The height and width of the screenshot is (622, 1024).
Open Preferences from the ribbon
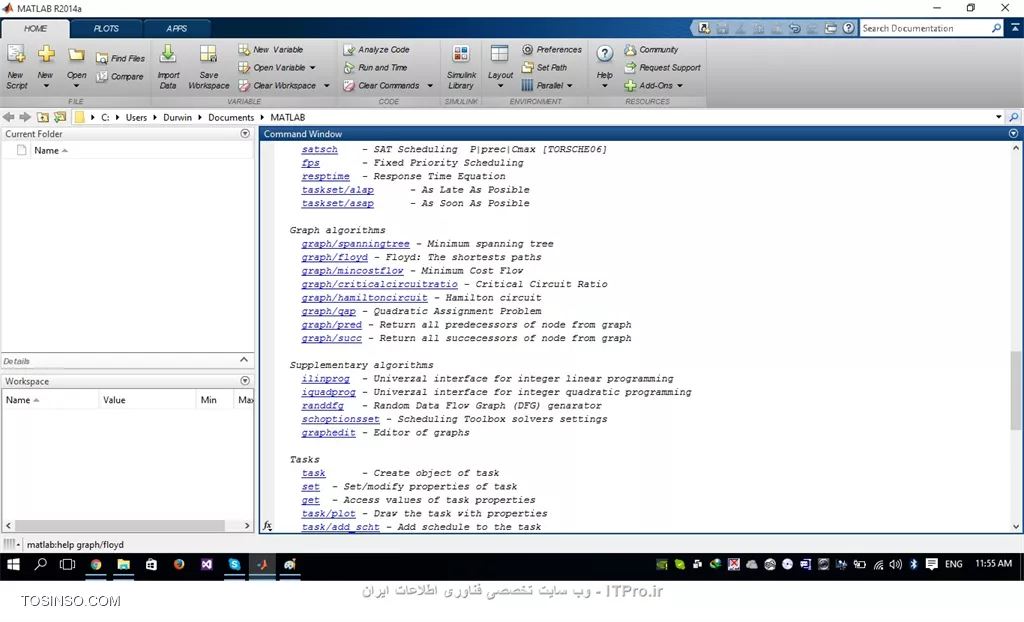(552, 50)
